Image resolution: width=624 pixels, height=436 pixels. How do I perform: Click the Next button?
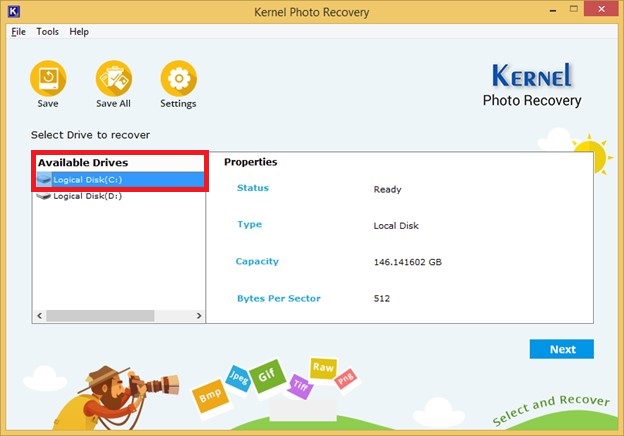tap(562, 349)
